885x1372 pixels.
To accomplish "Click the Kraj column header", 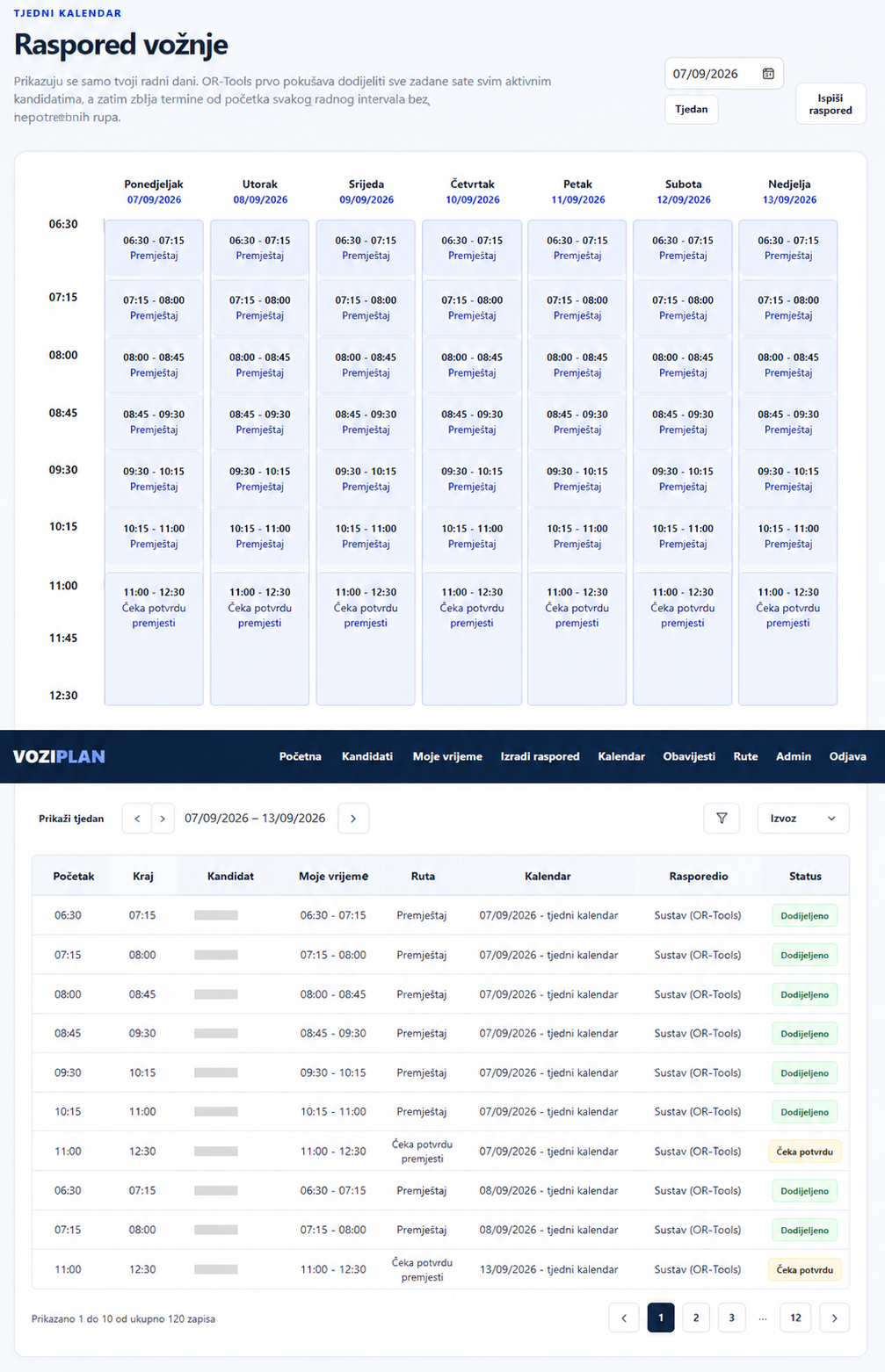I will point(143,877).
